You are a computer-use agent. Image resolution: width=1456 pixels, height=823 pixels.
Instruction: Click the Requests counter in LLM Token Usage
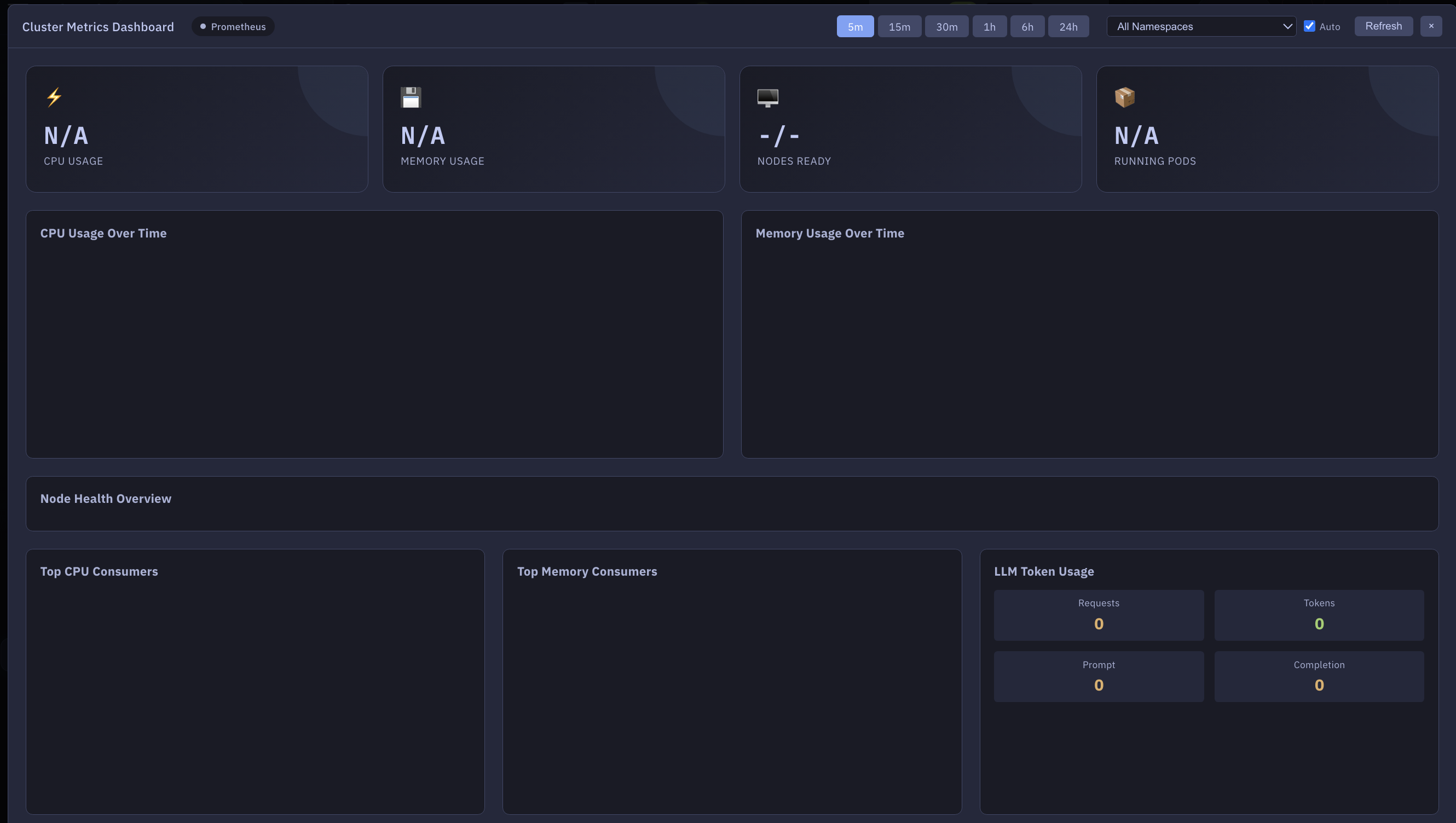click(x=1098, y=615)
